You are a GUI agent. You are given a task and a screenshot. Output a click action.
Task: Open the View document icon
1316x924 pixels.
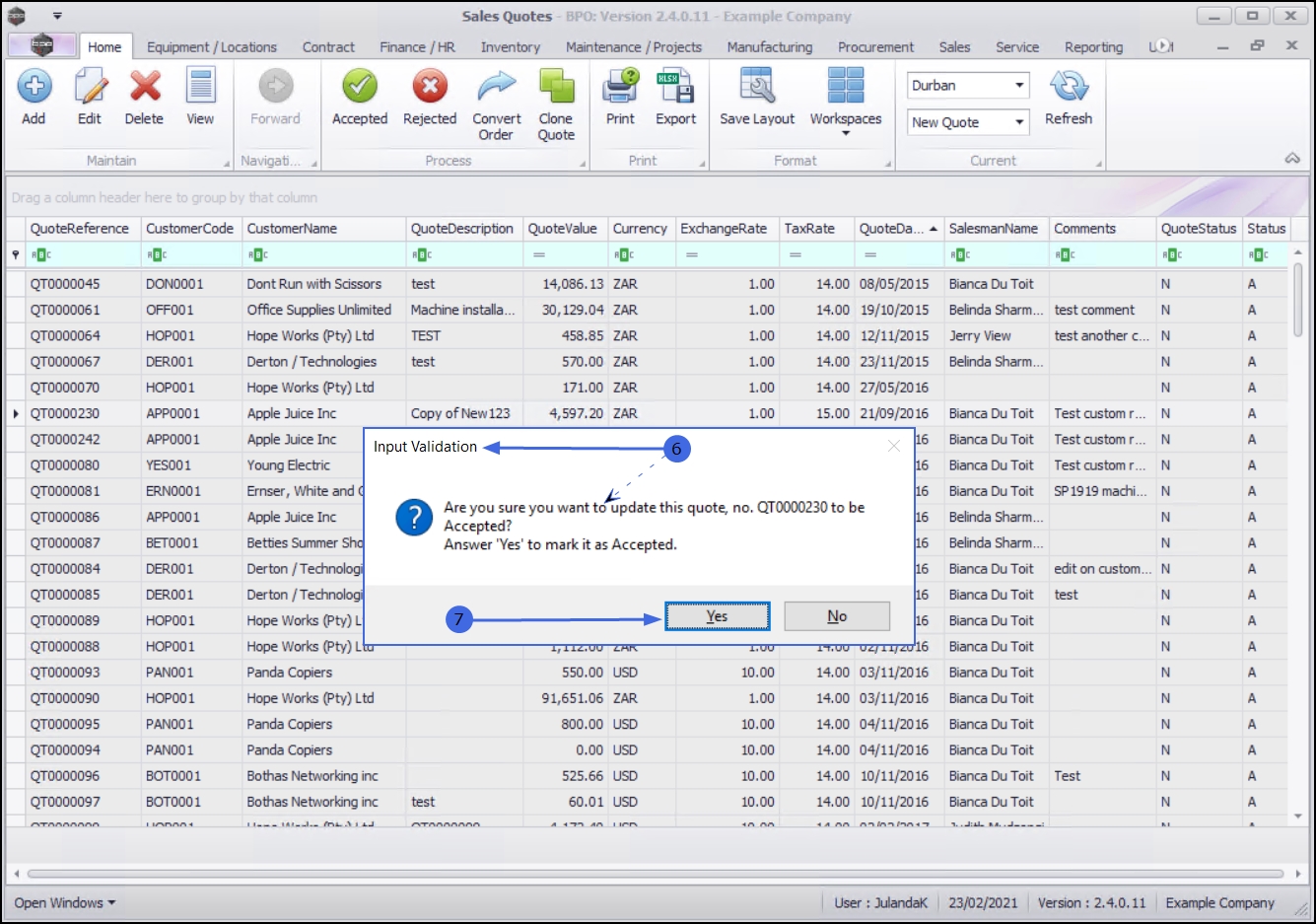pyautogui.click(x=200, y=87)
